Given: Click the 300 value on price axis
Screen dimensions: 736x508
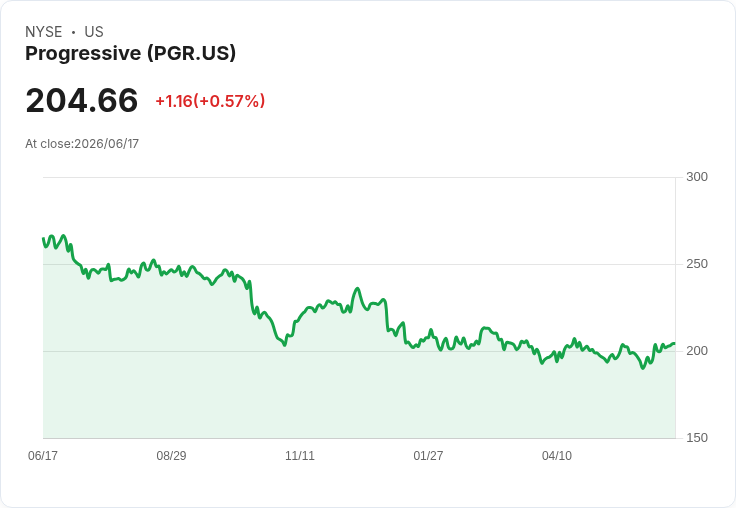Looking at the screenshot, I should 697,177.
